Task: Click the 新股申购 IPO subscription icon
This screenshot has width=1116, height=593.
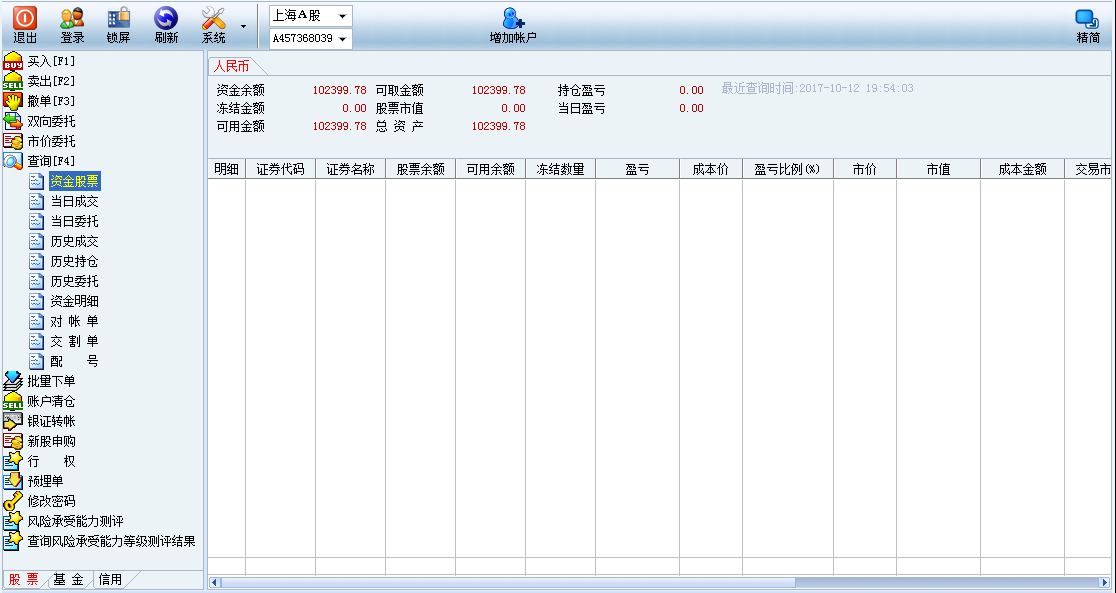Action: coord(13,441)
